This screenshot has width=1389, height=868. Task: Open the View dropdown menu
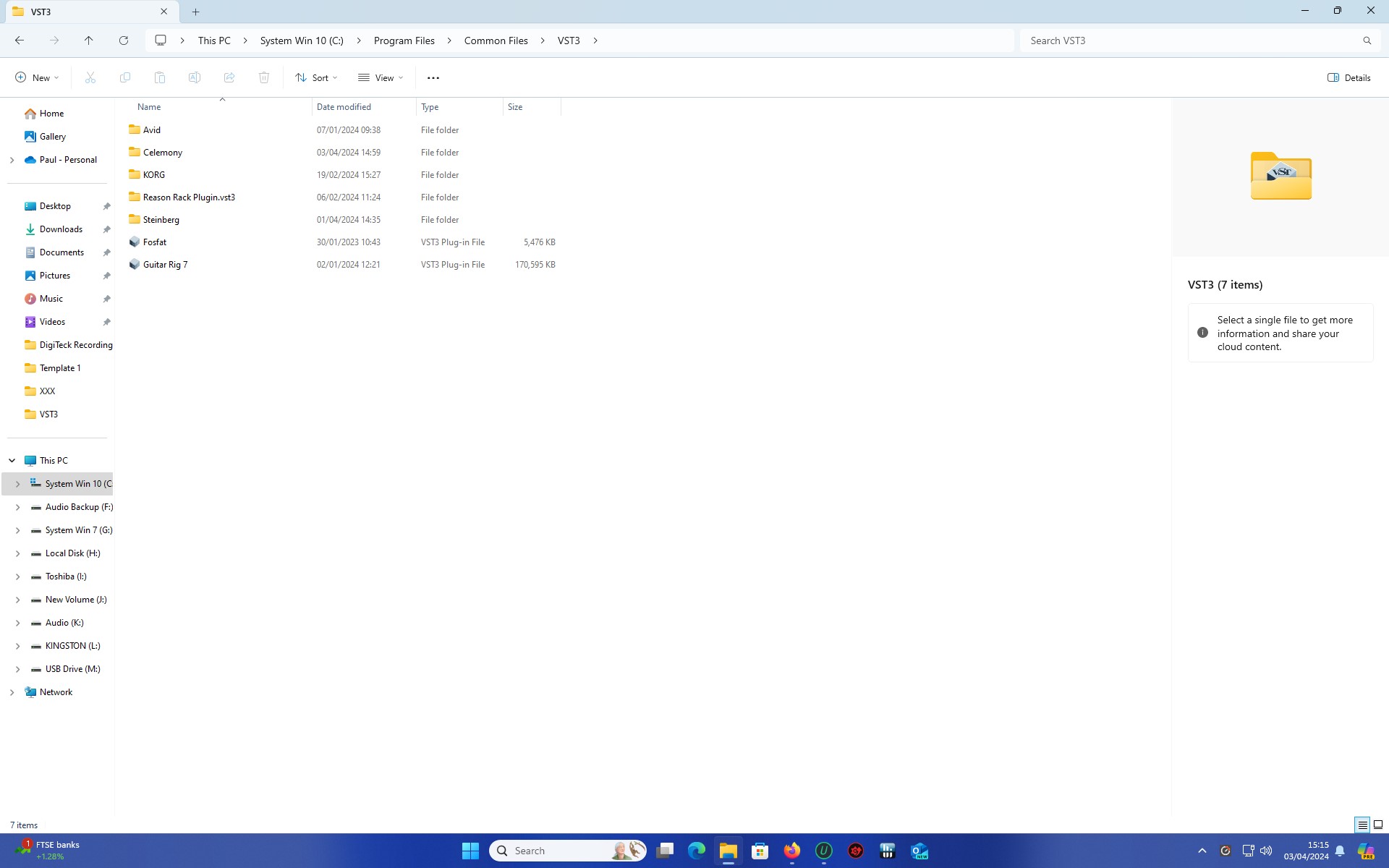point(381,77)
